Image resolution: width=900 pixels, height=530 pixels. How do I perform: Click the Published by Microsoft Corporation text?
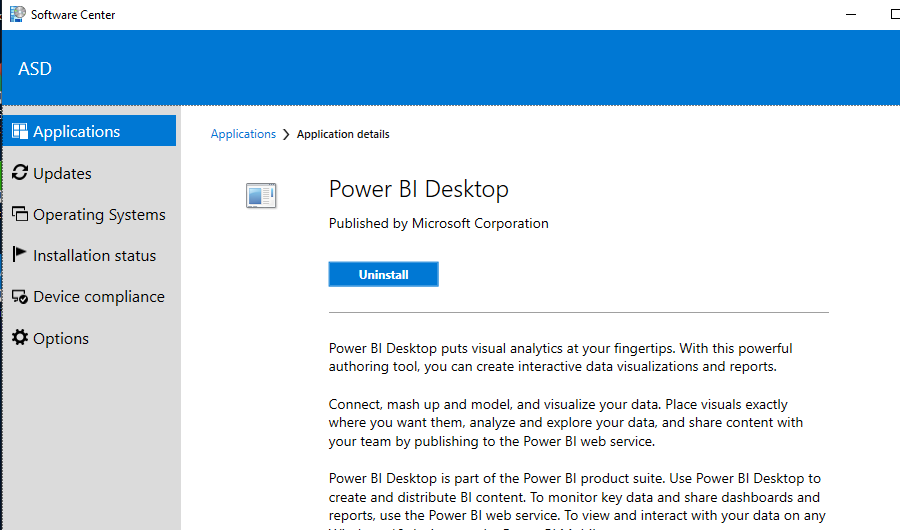click(439, 223)
